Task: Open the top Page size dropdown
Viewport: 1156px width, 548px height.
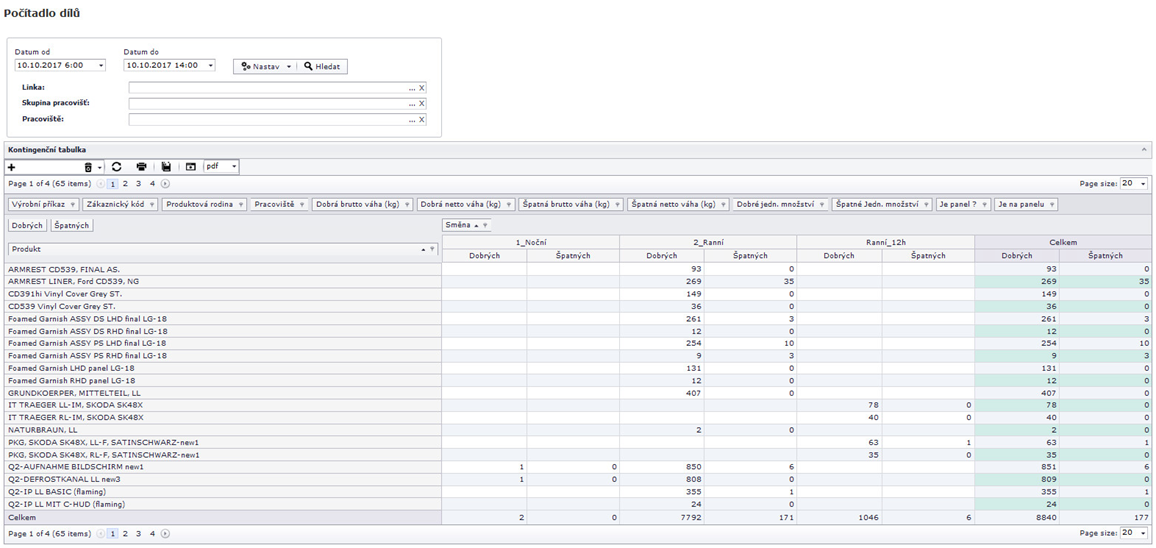Action: click(1143, 184)
